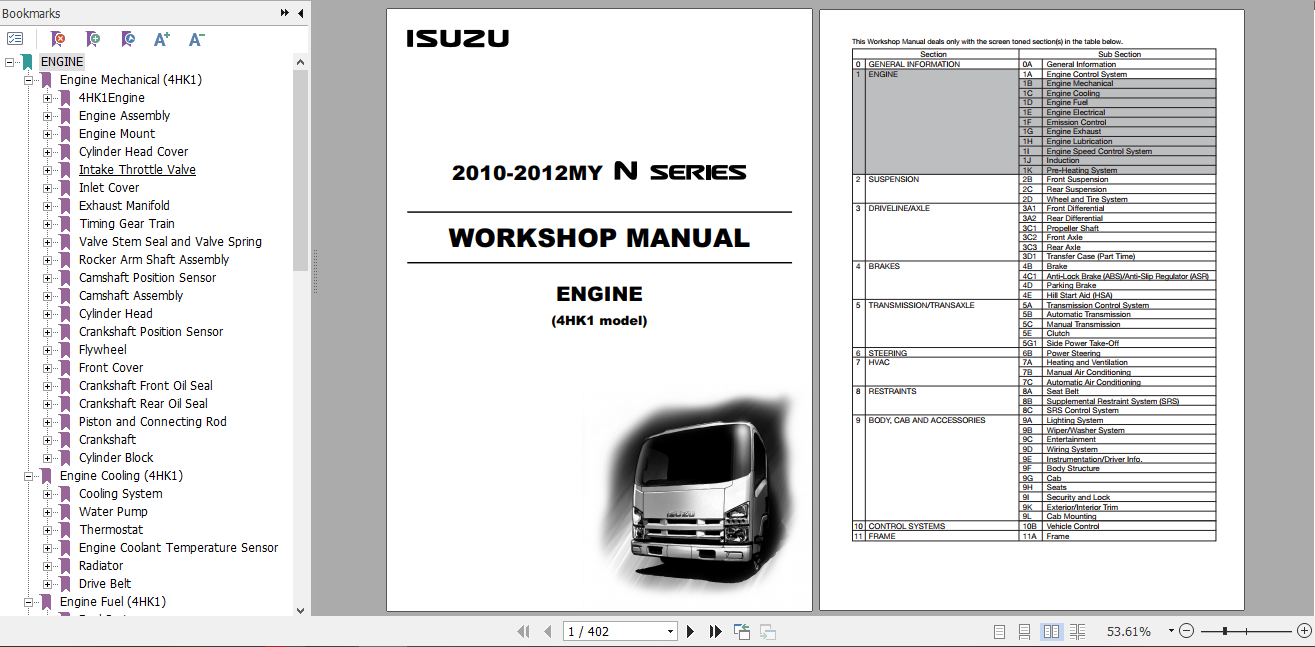The image size is (1315, 647).
Task: Open the Drive Belt bookmark
Action: (105, 584)
